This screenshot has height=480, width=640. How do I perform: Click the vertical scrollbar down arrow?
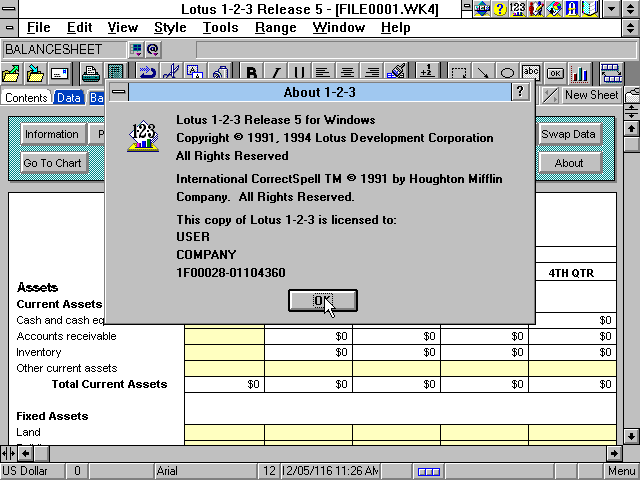coord(631,436)
